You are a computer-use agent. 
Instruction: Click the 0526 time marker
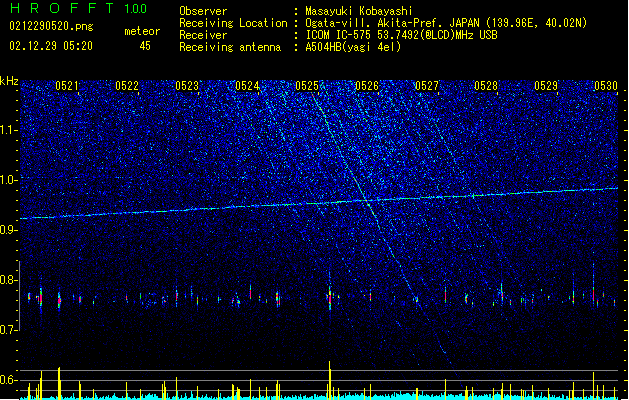tap(367, 86)
